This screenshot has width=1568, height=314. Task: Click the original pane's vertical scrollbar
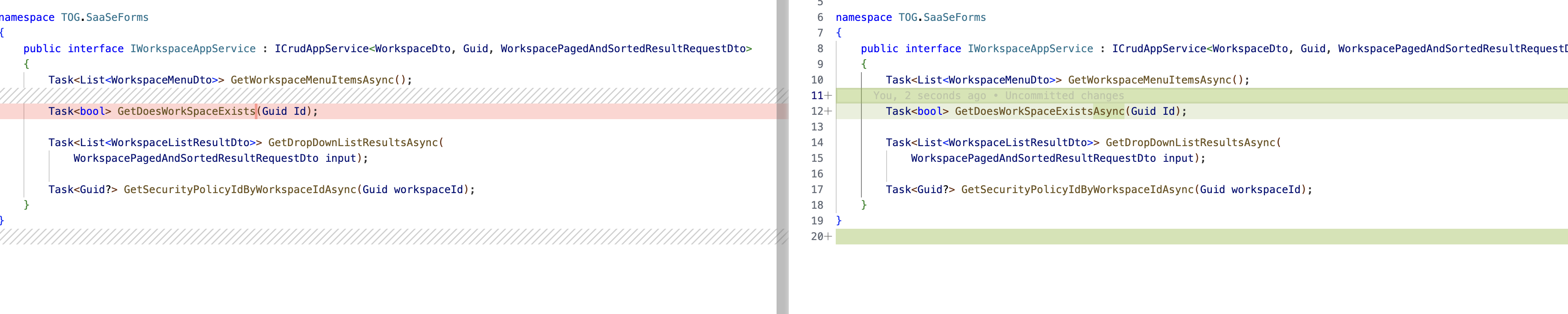click(x=782, y=157)
